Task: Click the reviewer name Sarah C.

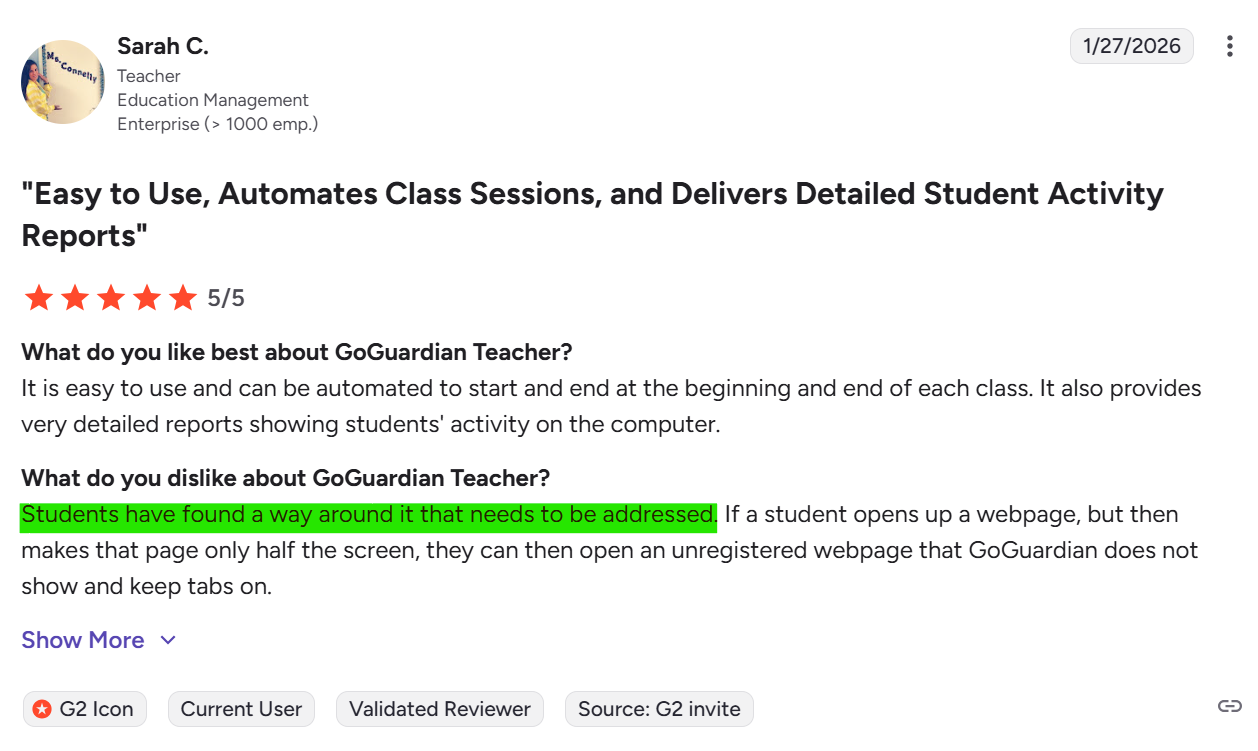Action: point(163,46)
